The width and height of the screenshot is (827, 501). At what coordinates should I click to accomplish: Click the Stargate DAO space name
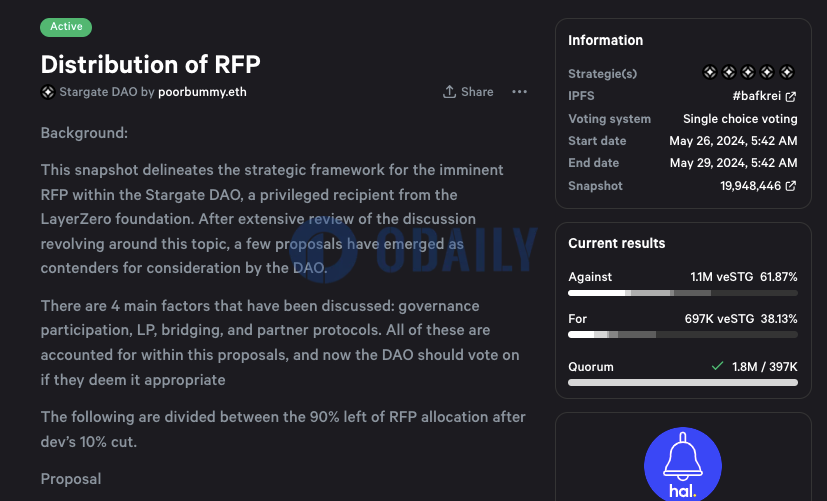coord(98,92)
